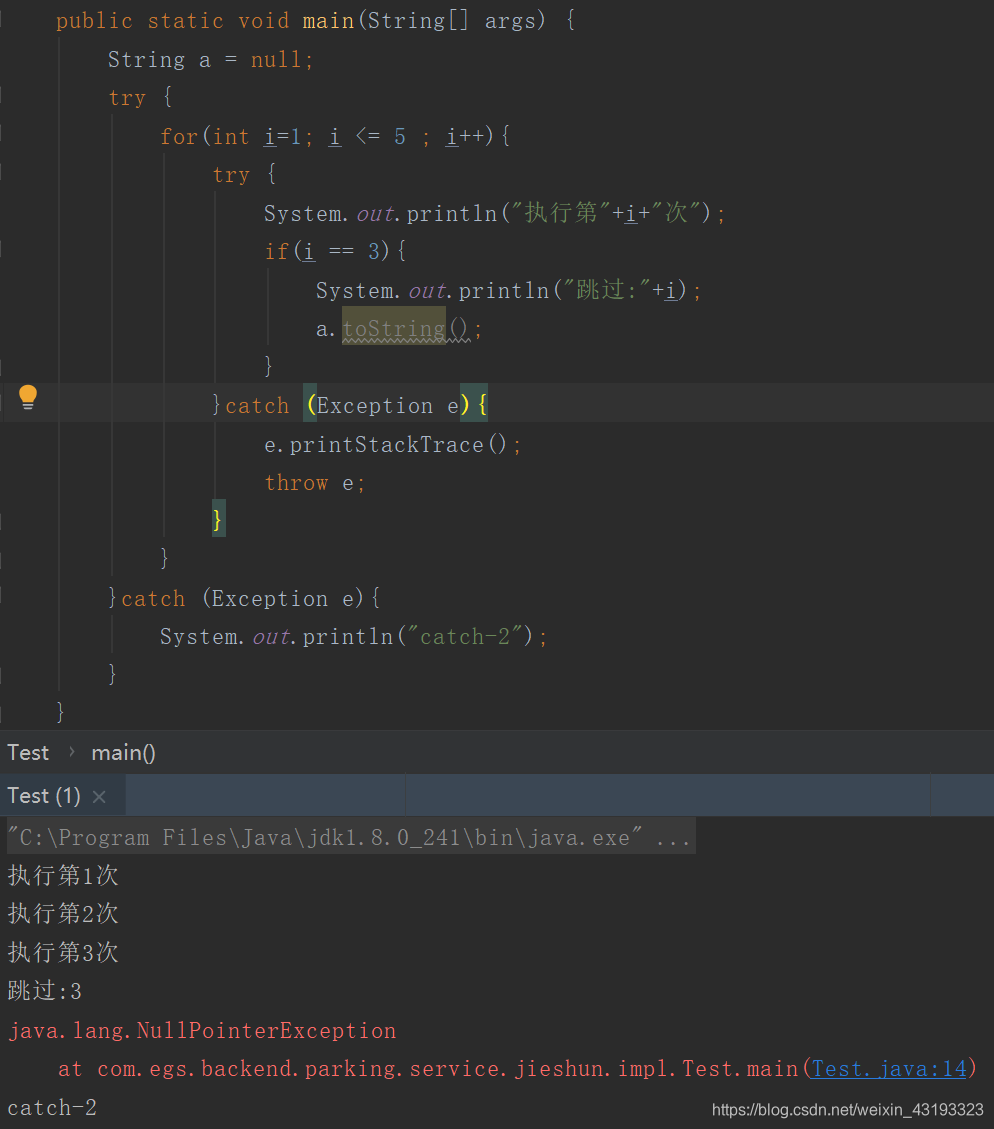Click the println "执行第" statement
This screenshot has width=994, height=1129.
(x=494, y=213)
